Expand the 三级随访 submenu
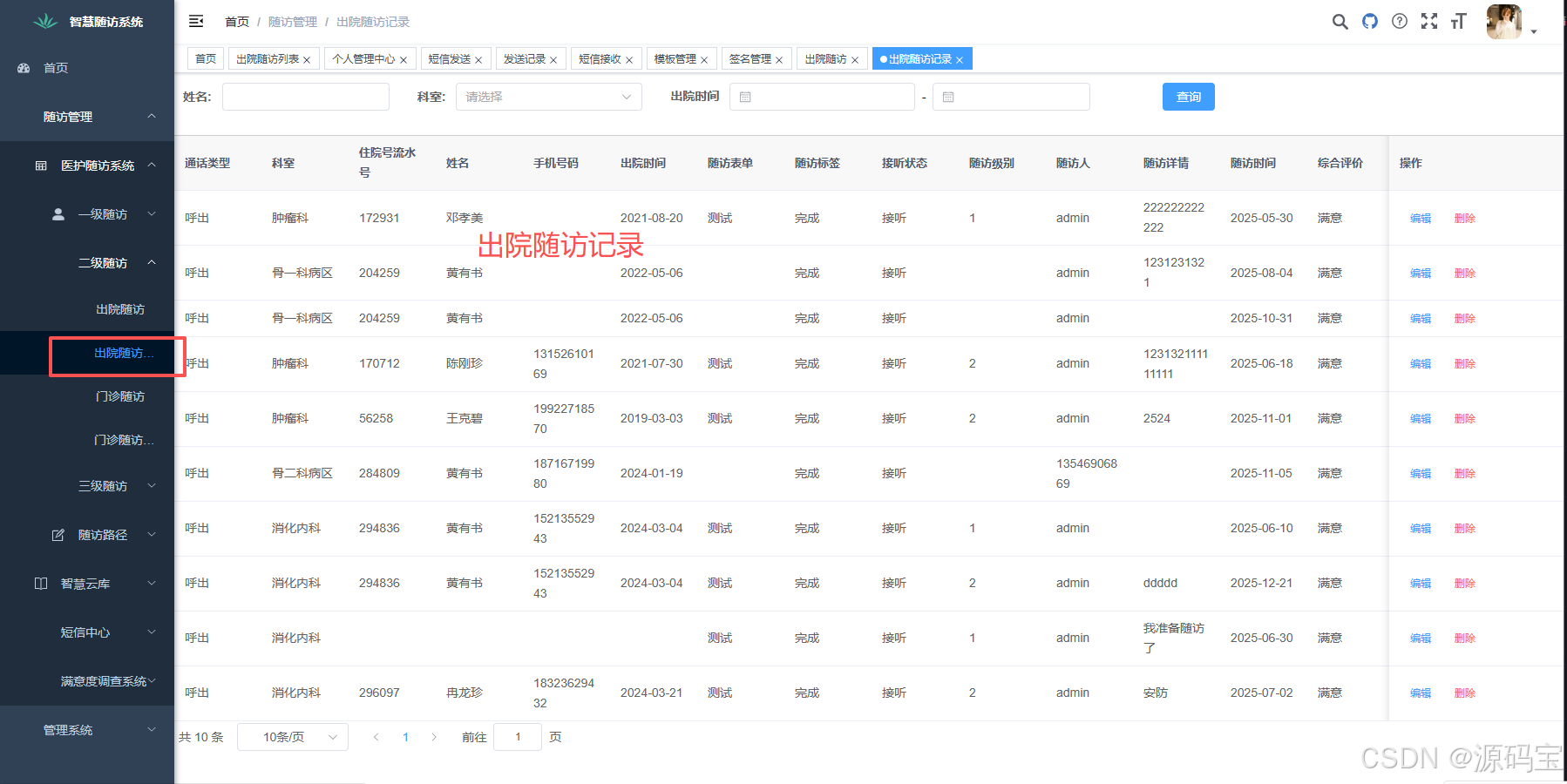 click(x=87, y=486)
